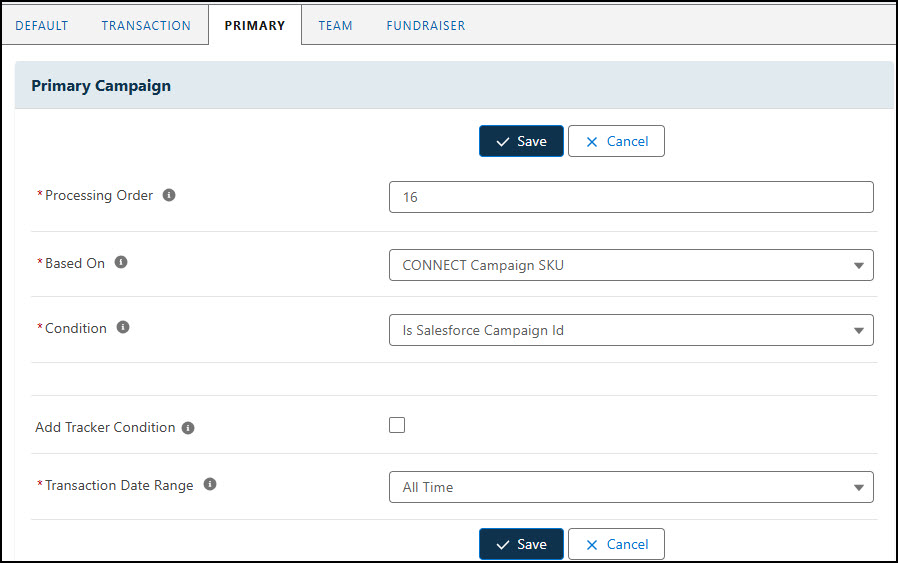
Task: Click the Processing Order label
Action: tap(99, 195)
